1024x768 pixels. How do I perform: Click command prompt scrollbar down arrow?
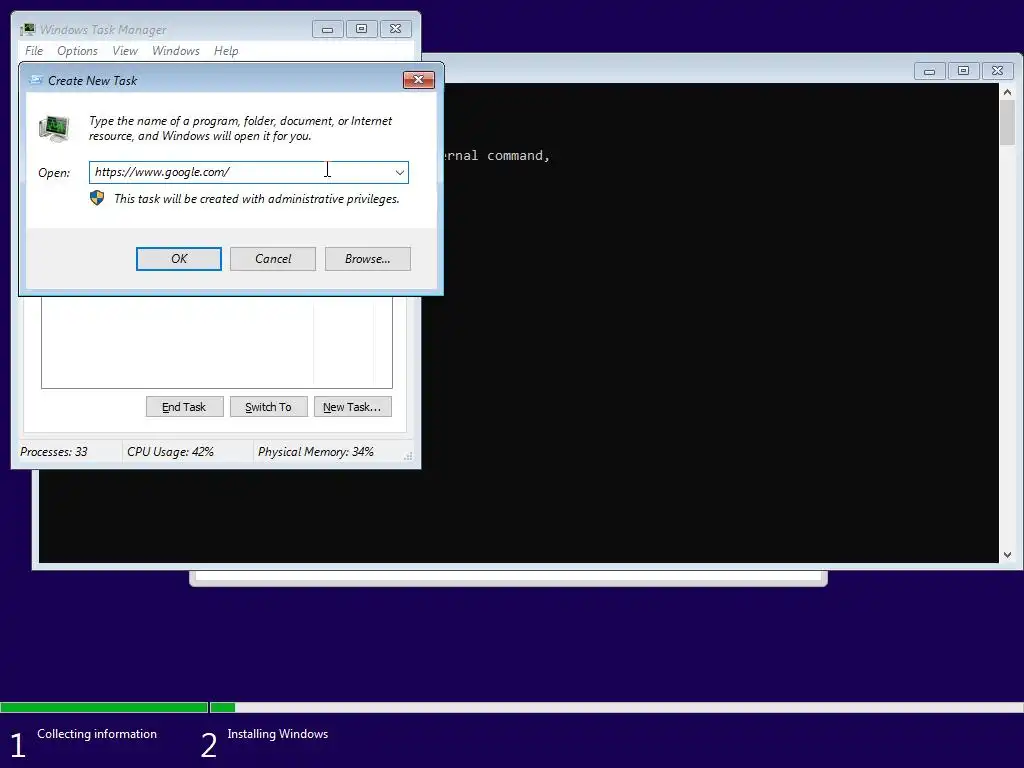tap(1007, 554)
